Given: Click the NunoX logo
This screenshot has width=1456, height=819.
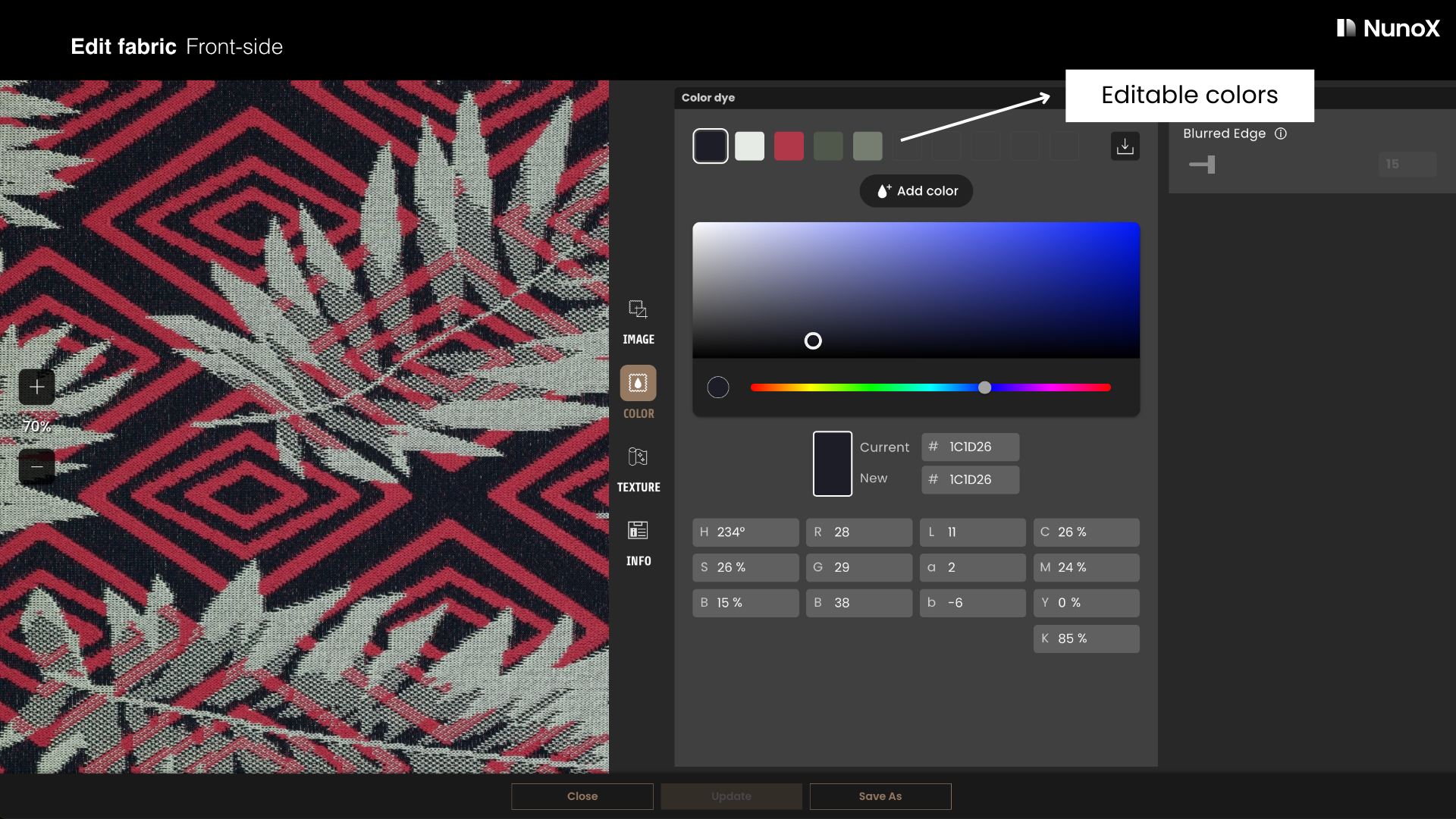Looking at the screenshot, I should (1388, 29).
